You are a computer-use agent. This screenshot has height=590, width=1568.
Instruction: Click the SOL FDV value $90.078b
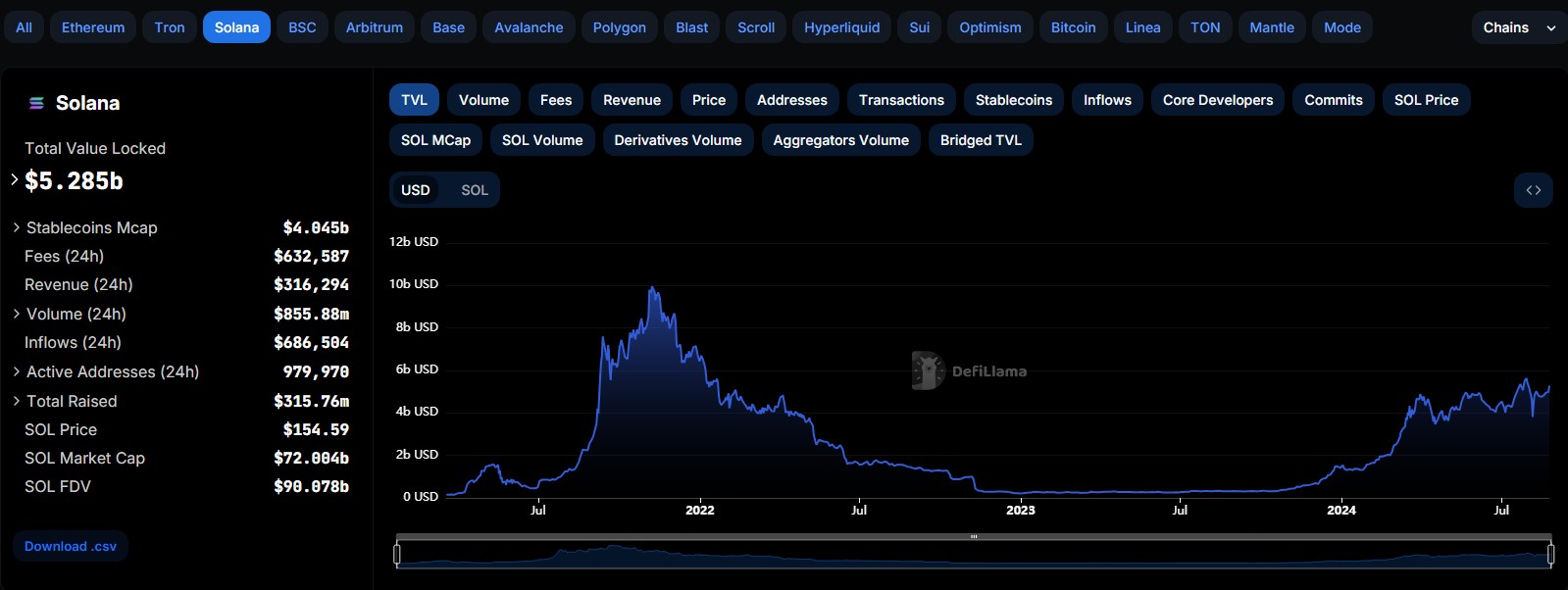coord(312,486)
